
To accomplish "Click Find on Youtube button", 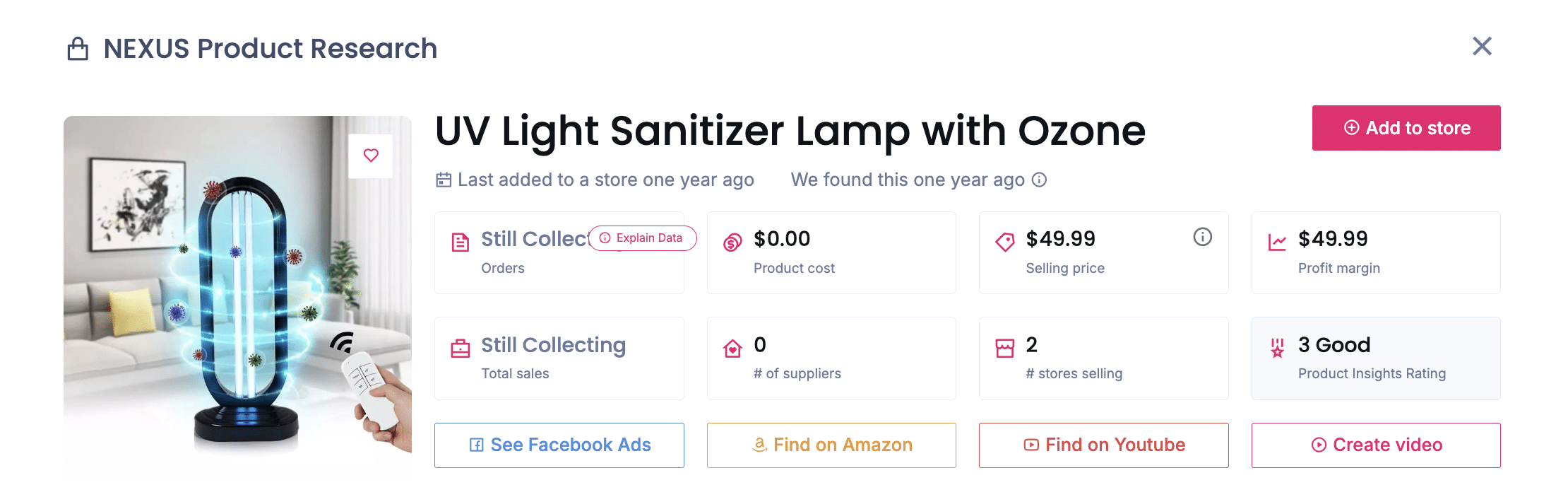I will pyautogui.click(x=1103, y=445).
